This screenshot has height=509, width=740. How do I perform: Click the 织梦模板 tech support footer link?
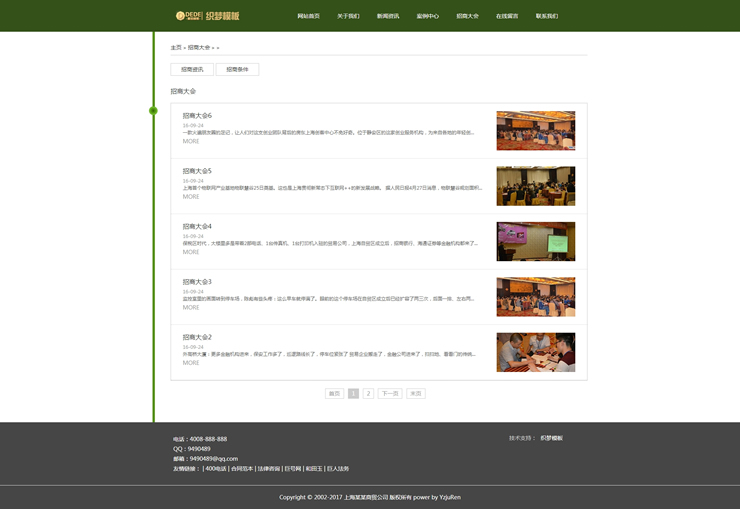pyautogui.click(x=551, y=438)
